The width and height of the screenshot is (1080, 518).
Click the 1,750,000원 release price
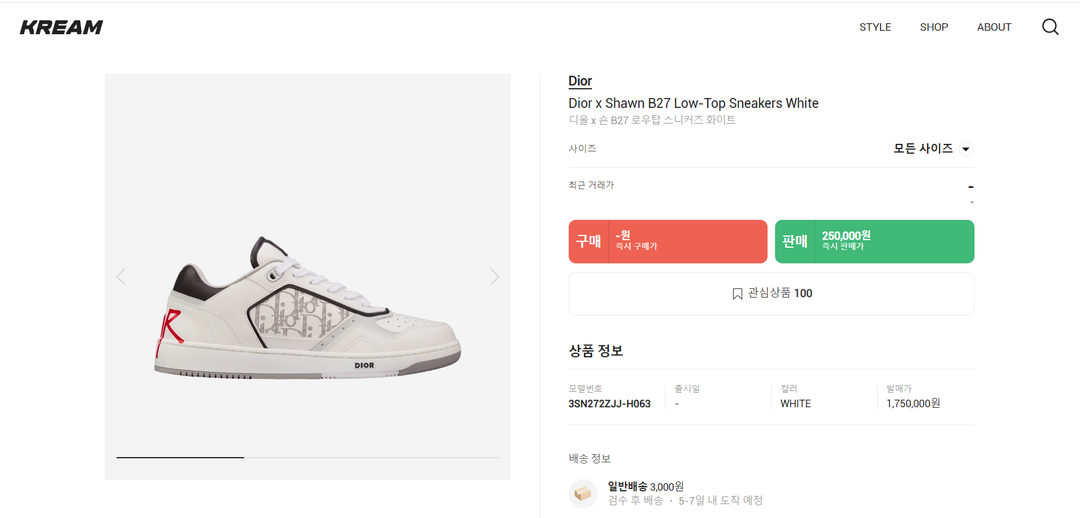tap(913, 404)
